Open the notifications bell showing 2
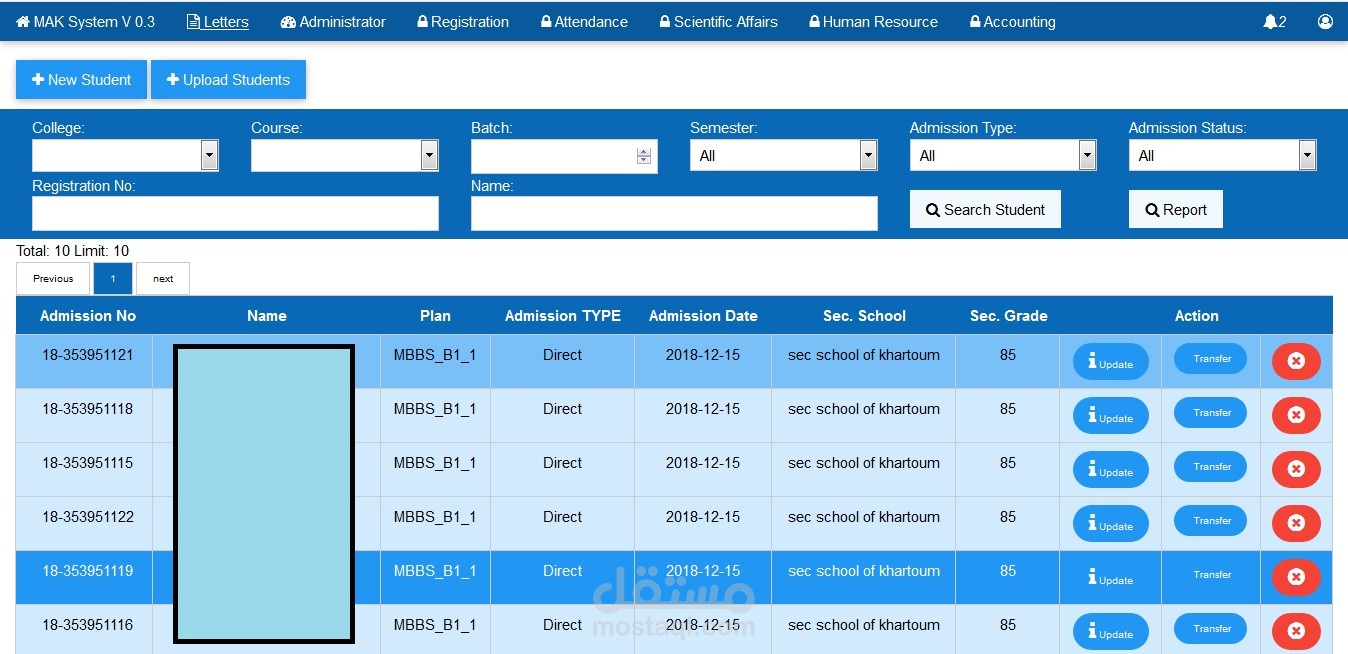Image resolution: width=1348 pixels, height=654 pixels. [1275, 21]
